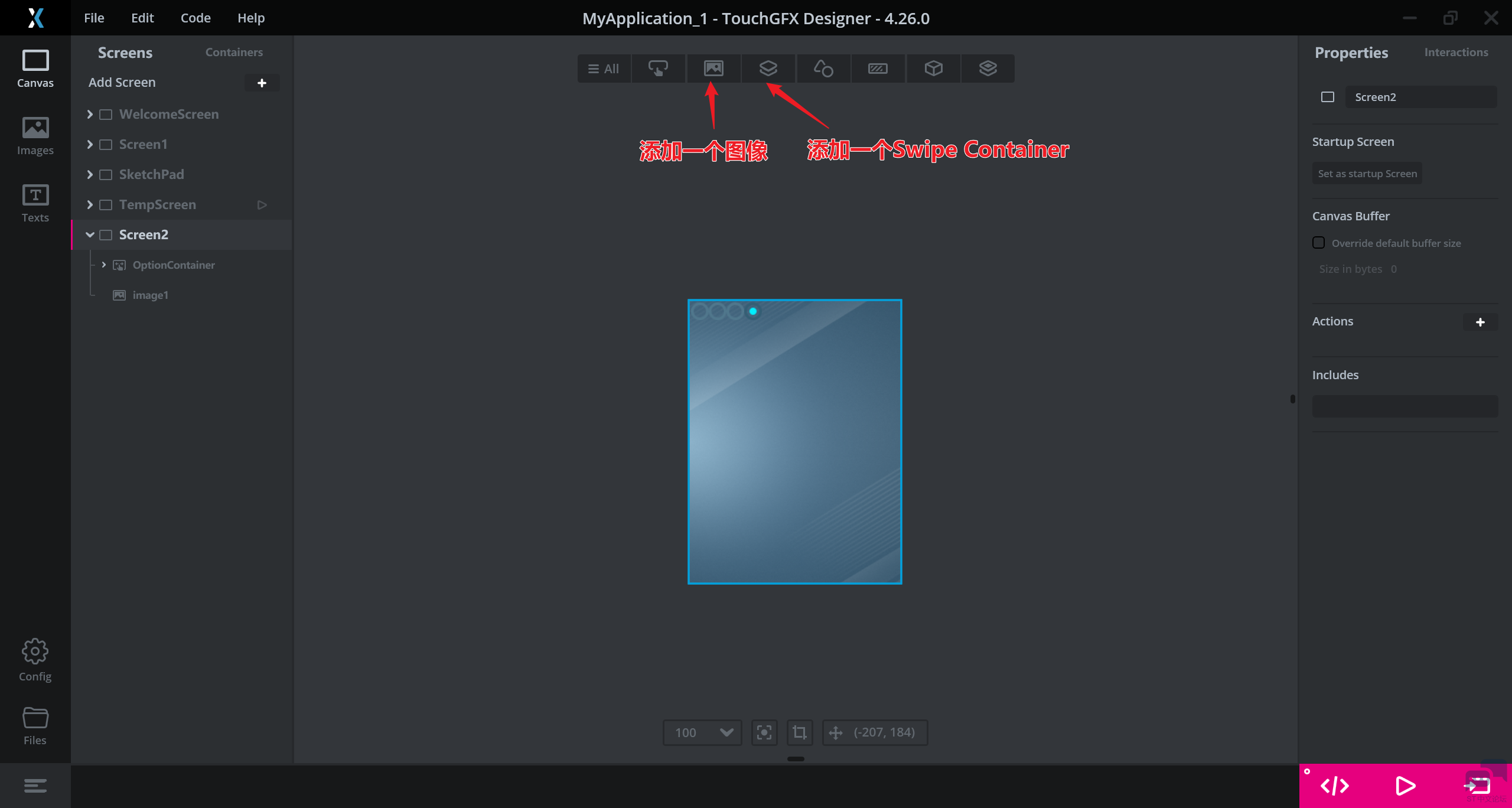
Task: Open the Buttons widget category in the toolbar
Action: (x=659, y=69)
